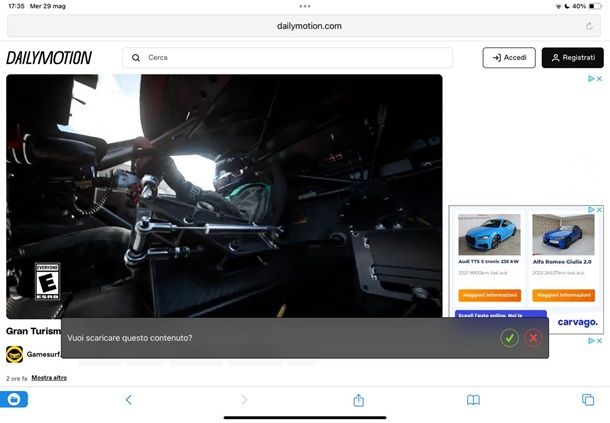Open the Accedi login button
The image size is (610, 423).
pyautogui.click(x=509, y=58)
